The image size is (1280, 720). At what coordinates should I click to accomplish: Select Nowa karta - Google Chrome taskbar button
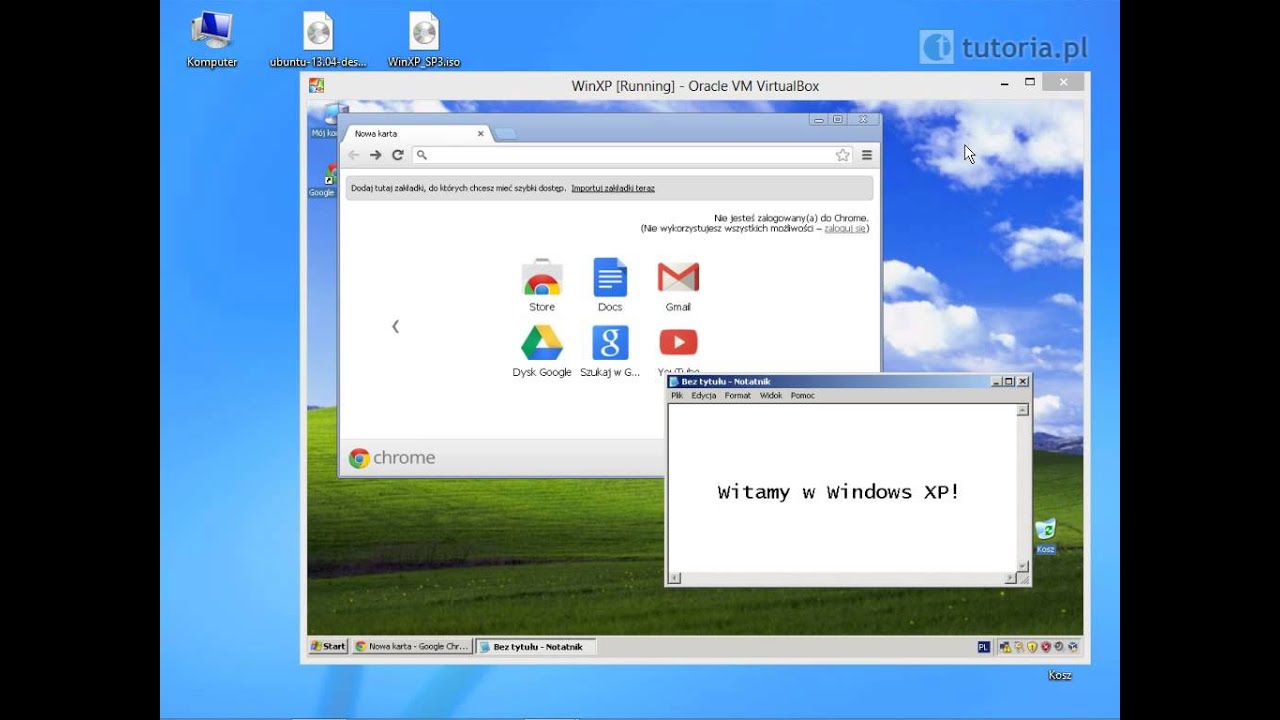412,647
